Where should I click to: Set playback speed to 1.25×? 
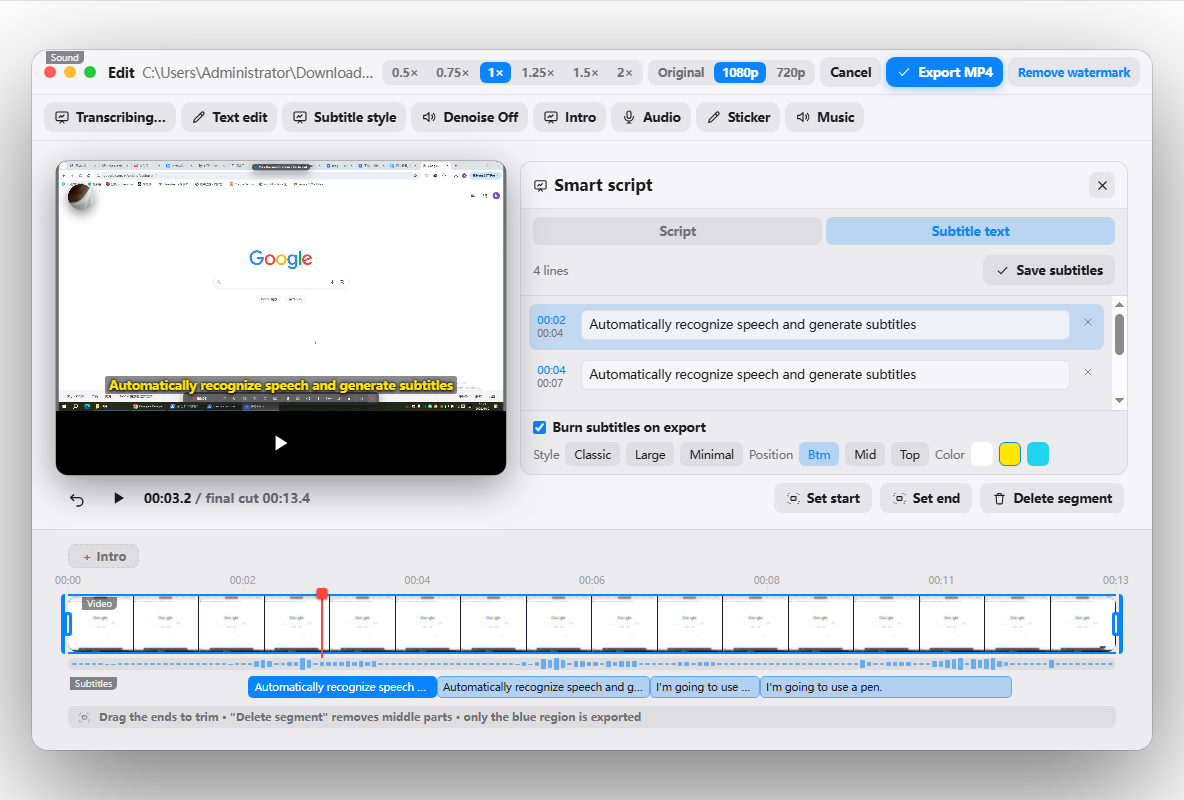pos(538,73)
